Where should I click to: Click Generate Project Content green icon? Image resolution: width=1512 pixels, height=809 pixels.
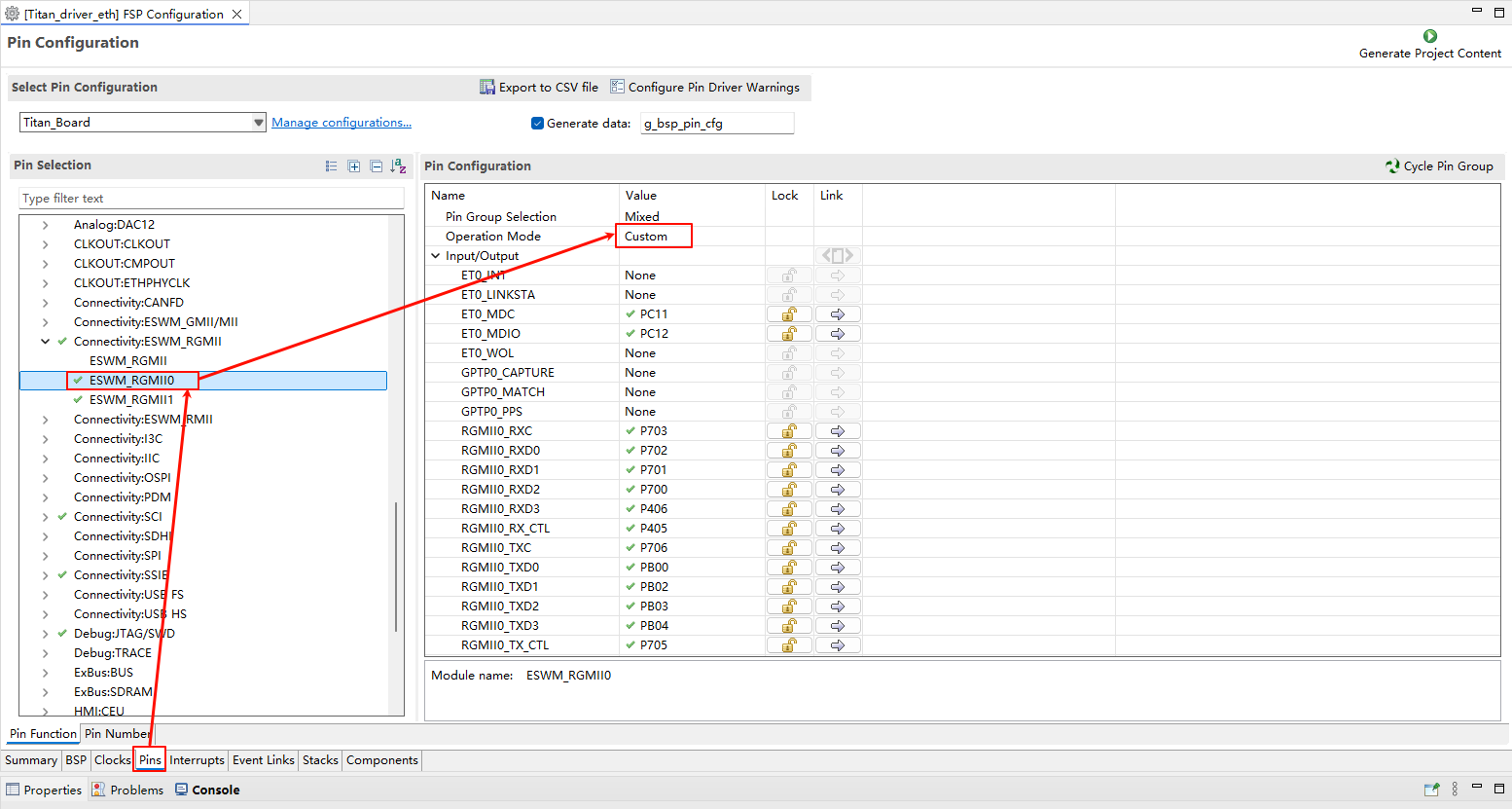1429,36
